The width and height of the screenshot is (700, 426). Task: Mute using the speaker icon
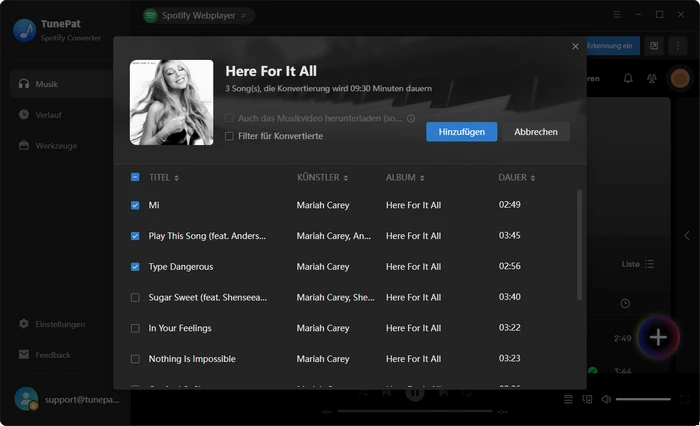(606, 399)
